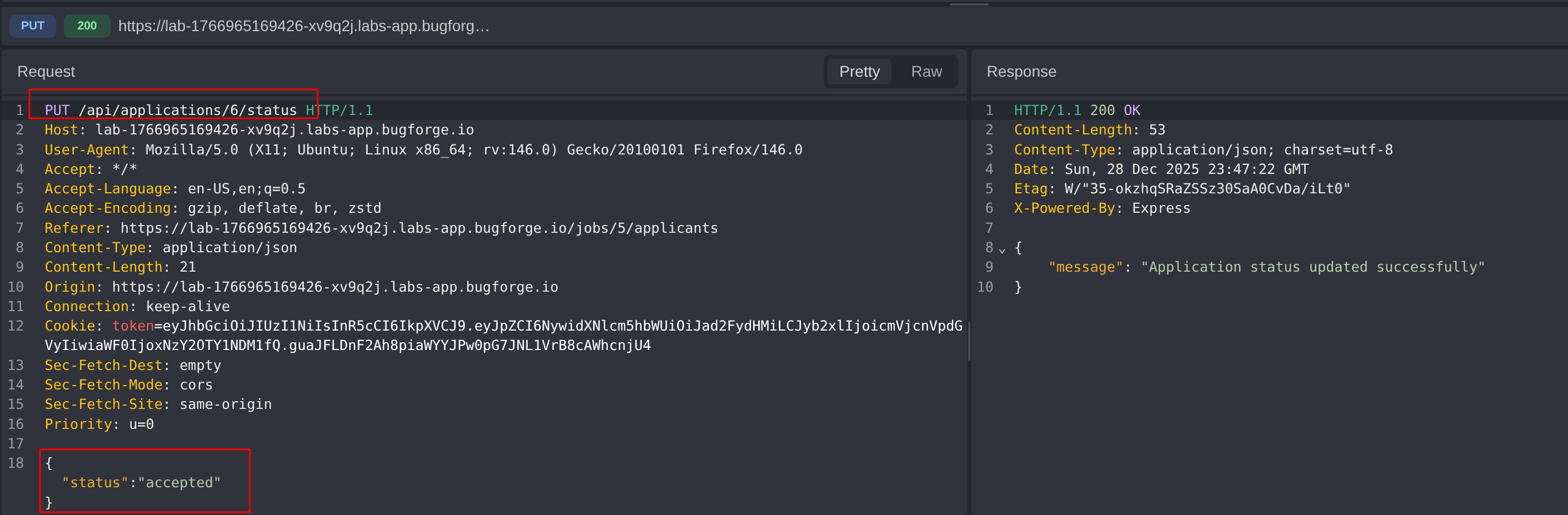Select the Pretty request view
Image resolution: width=1568 pixels, height=515 pixels.
pyautogui.click(x=859, y=72)
